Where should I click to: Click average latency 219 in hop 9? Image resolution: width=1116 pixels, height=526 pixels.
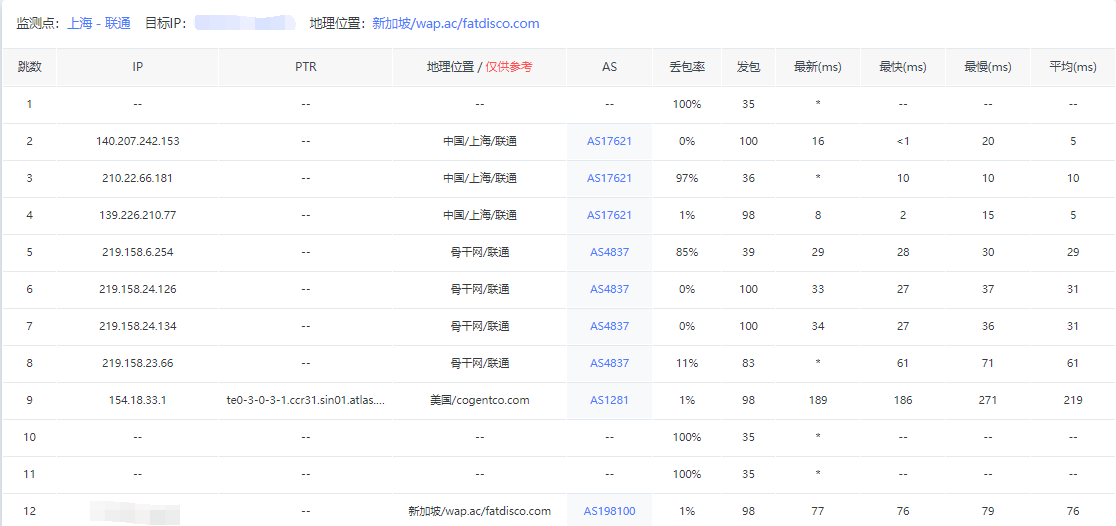(1073, 400)
